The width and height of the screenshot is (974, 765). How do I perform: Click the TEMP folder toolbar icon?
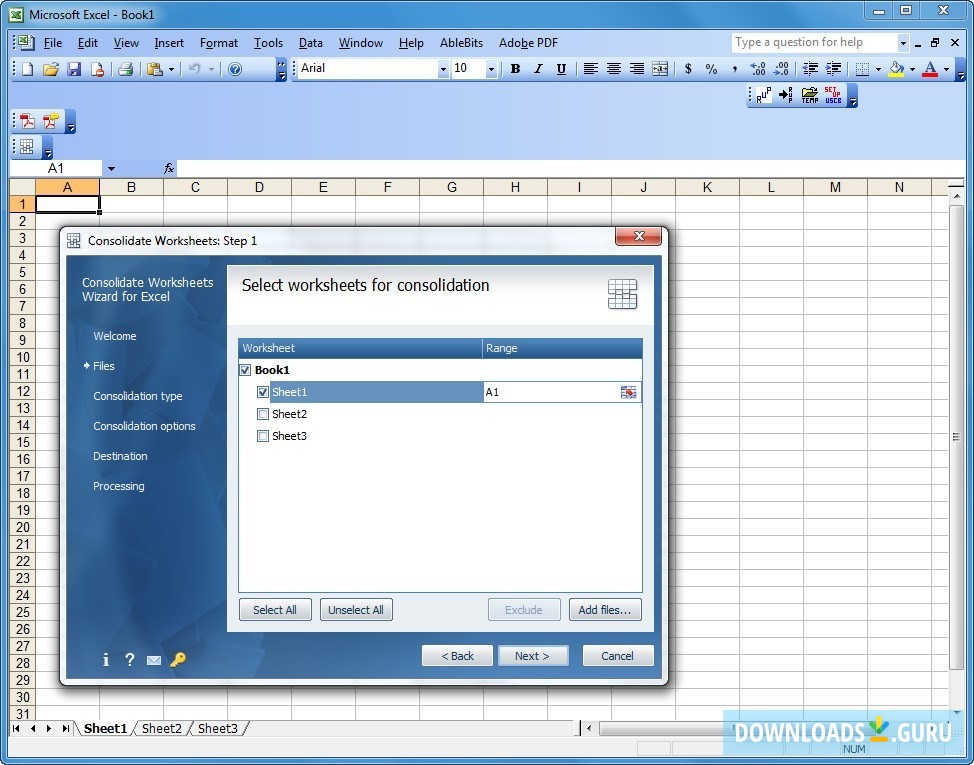(809, 95)
